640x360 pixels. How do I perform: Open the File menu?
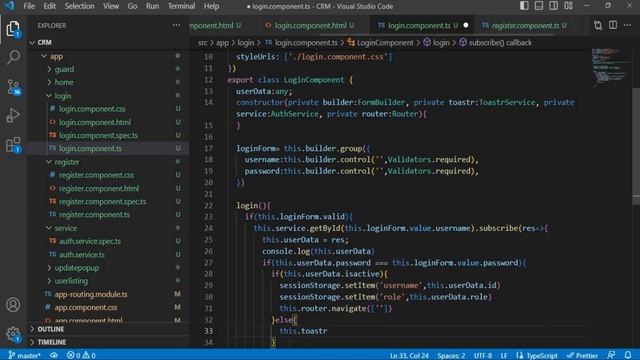(29, 6)
